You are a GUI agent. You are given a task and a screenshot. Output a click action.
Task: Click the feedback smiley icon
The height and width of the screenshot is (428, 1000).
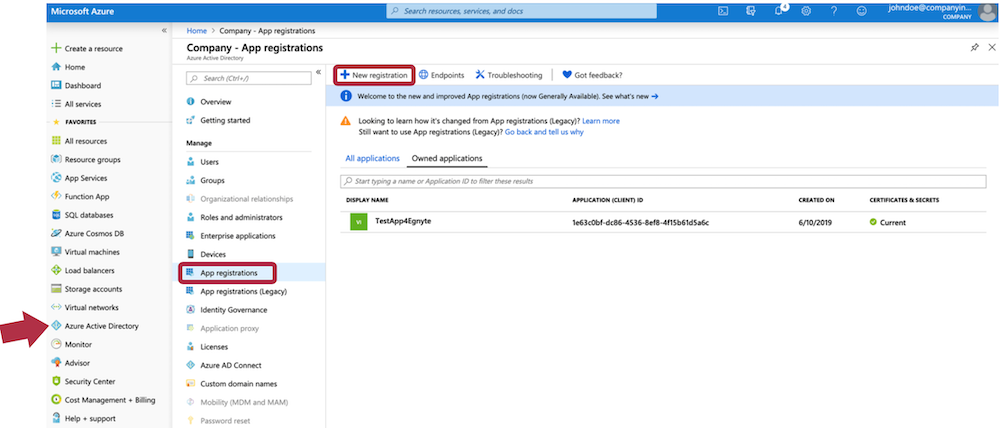862,11
